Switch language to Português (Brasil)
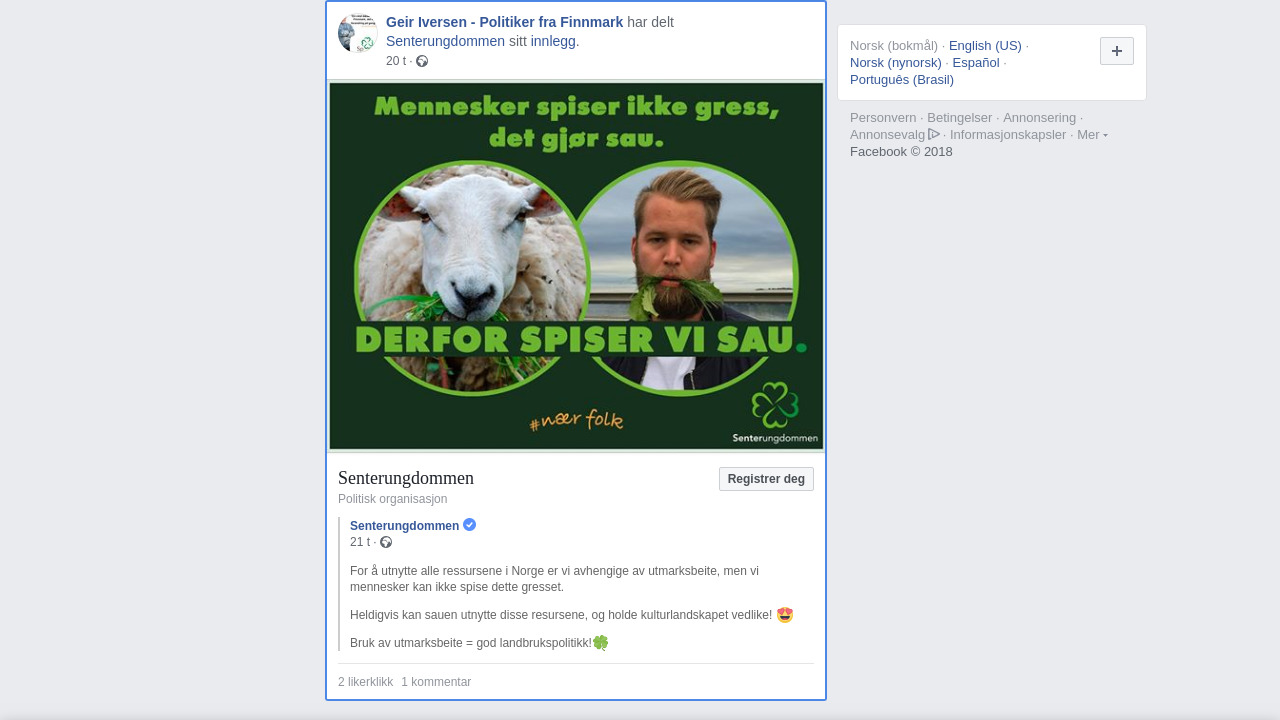Screen dimensions: 1280x720 point(902,80)
